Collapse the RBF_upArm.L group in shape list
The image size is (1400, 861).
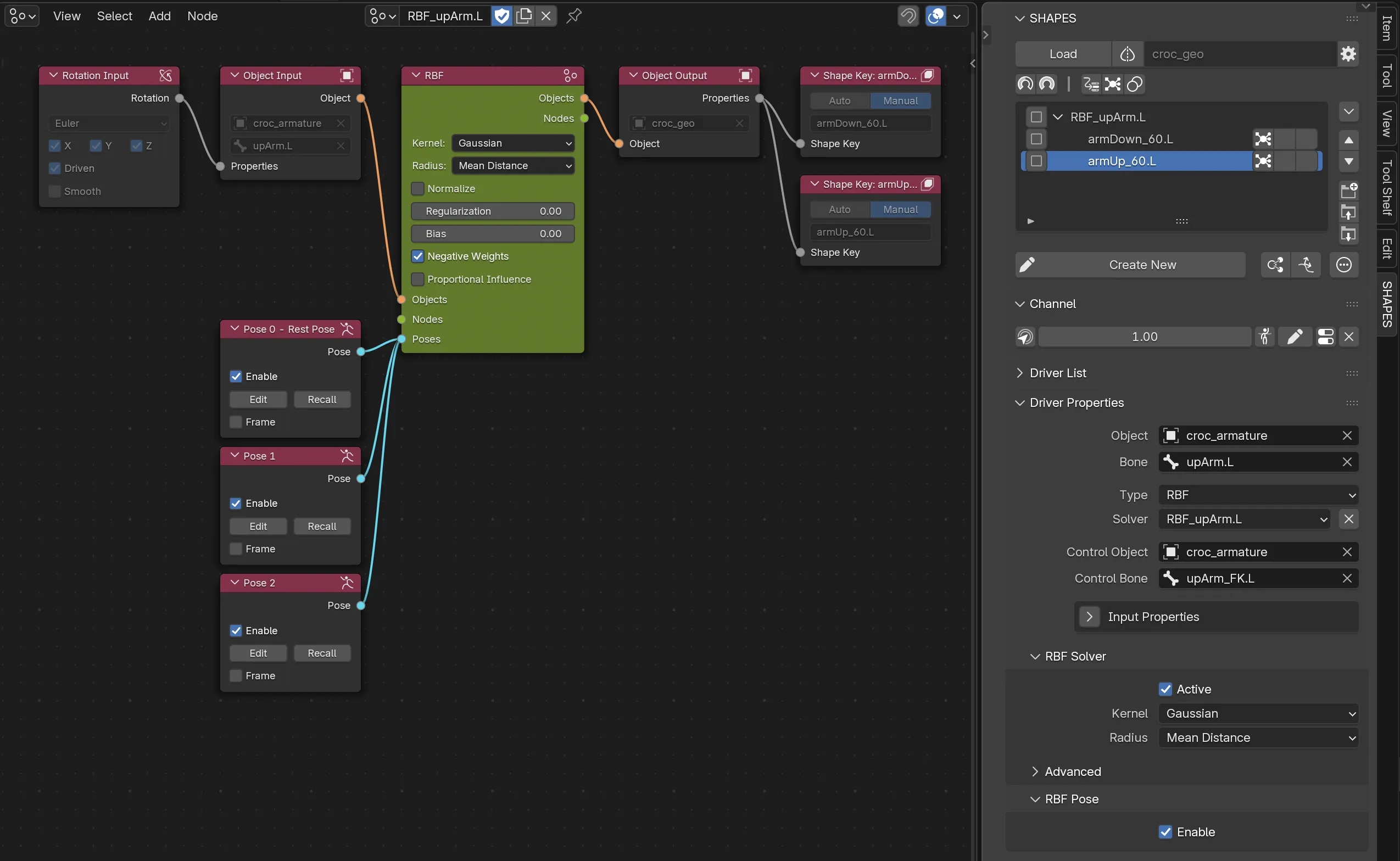coord(1058,117)
